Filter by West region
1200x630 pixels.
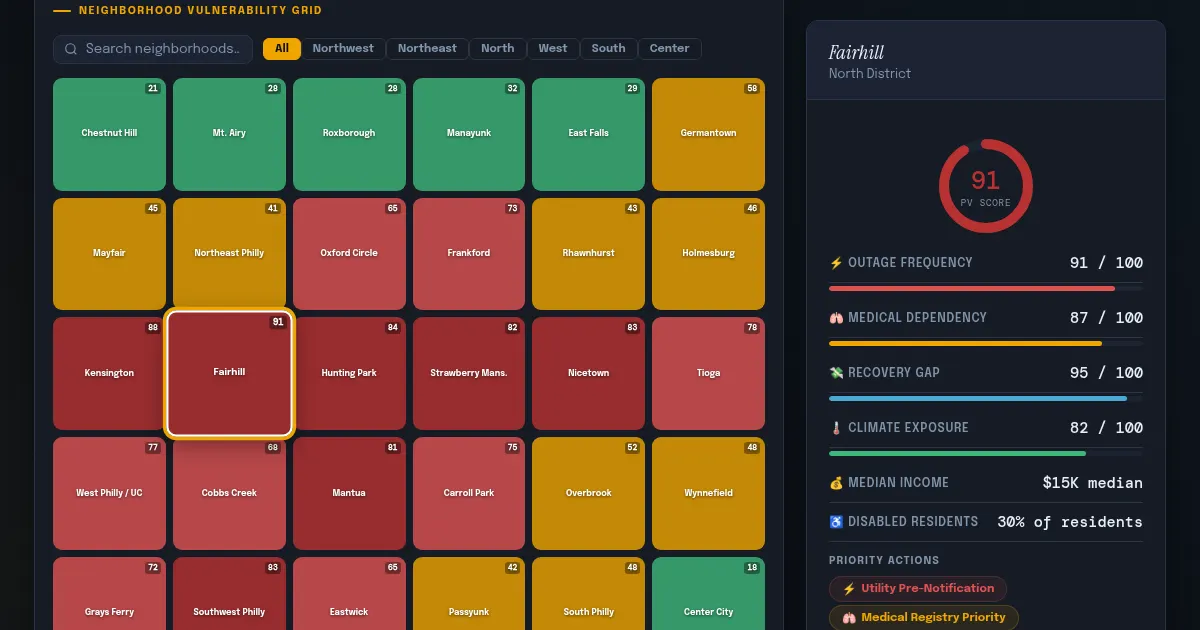pos(553,48)
